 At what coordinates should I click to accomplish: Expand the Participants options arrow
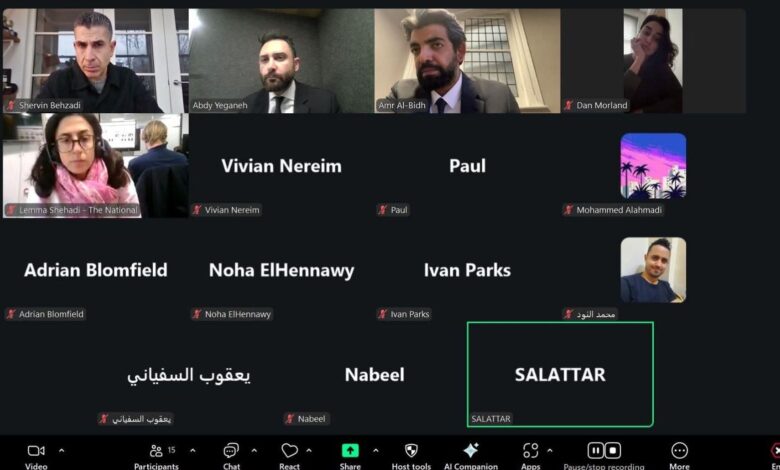pyautogui.click(x=193, y=451)
